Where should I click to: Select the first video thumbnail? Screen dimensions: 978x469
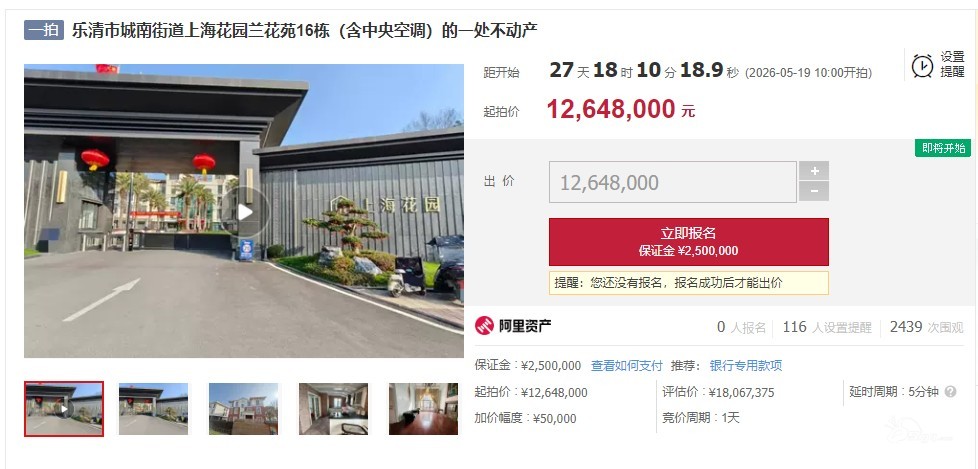(x=64, y=409)
